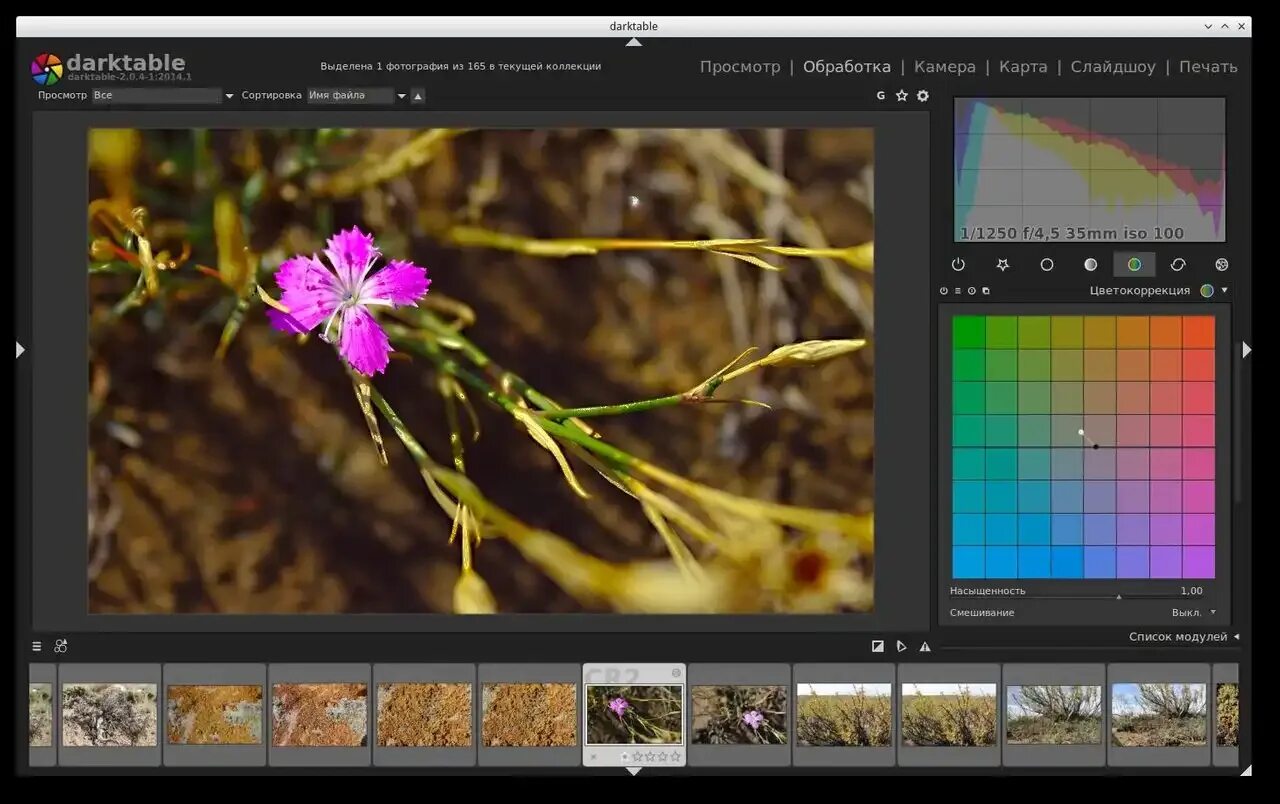Screen dimensions: 1280x804
Task: Toggle soft proofing at bottom right
Action: pyautogui.click(x=901, y=646)
